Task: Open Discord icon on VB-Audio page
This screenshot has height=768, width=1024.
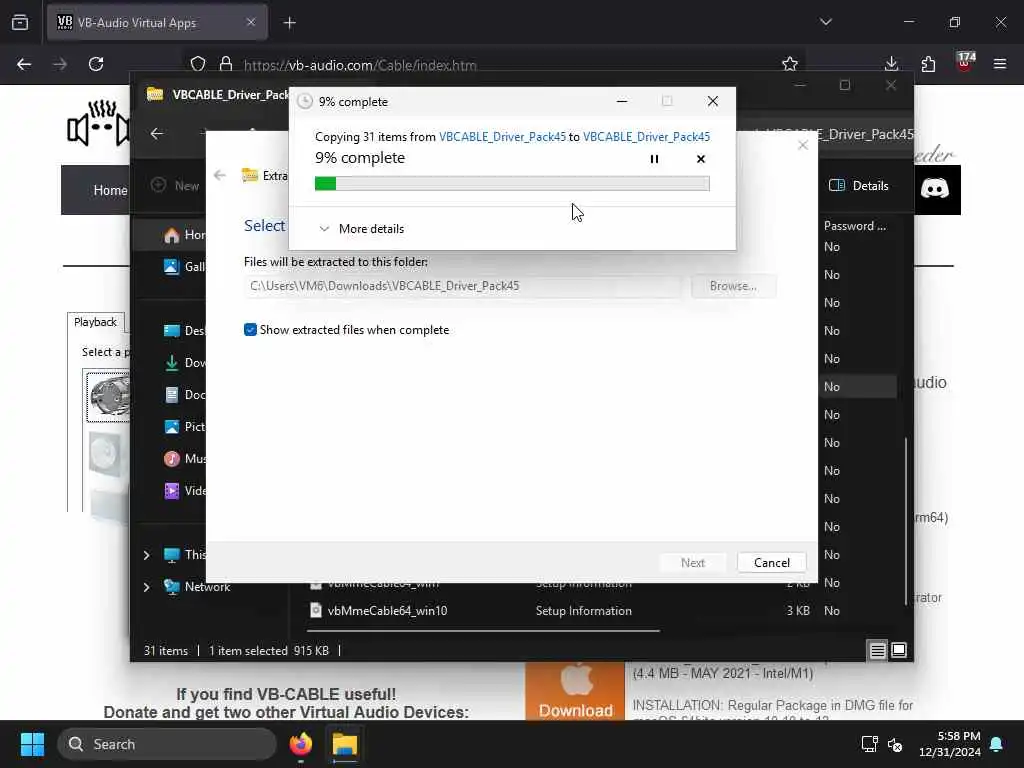Action: [x=935, y=189]
